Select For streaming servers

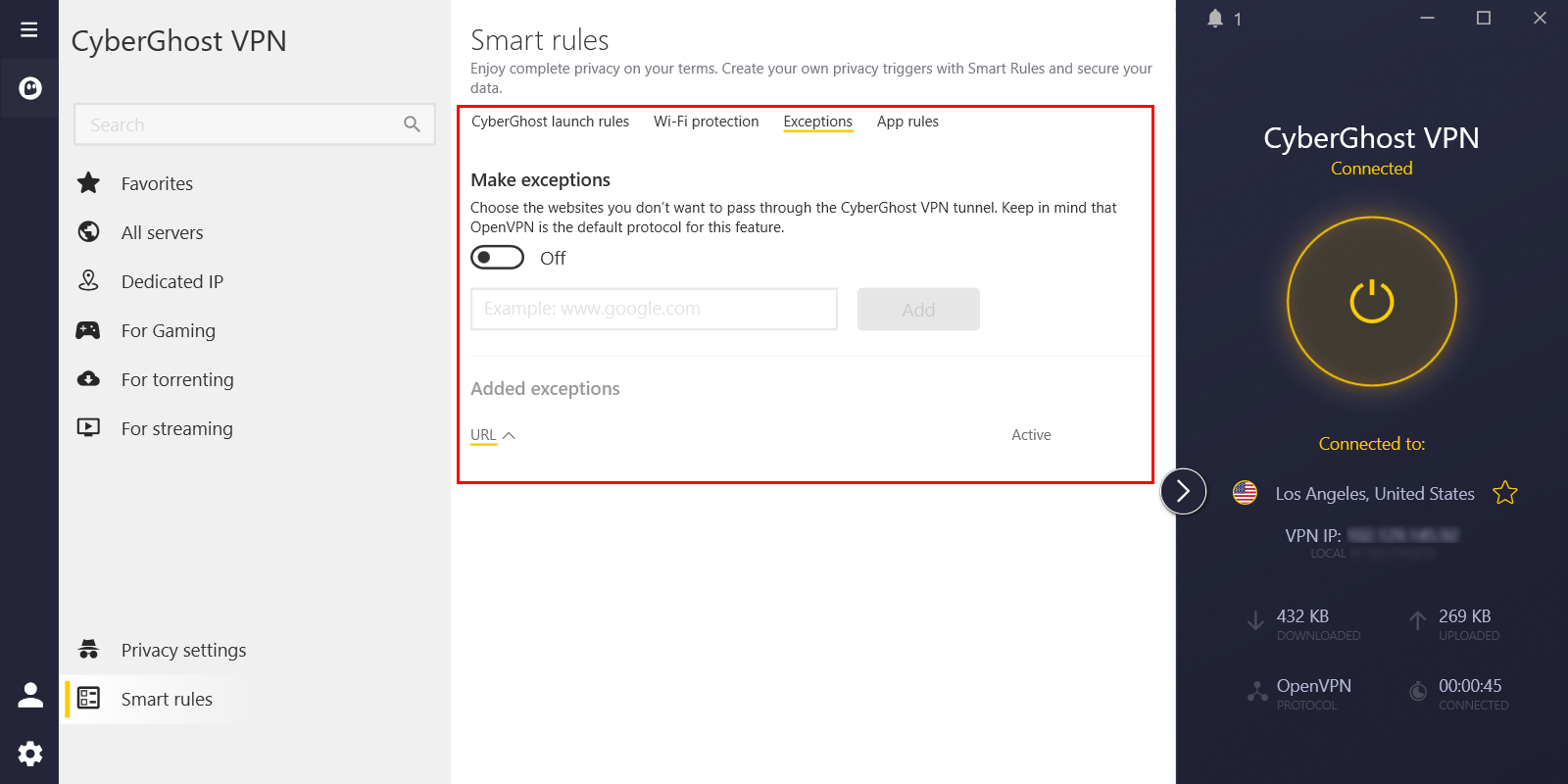tap(176, 428)
